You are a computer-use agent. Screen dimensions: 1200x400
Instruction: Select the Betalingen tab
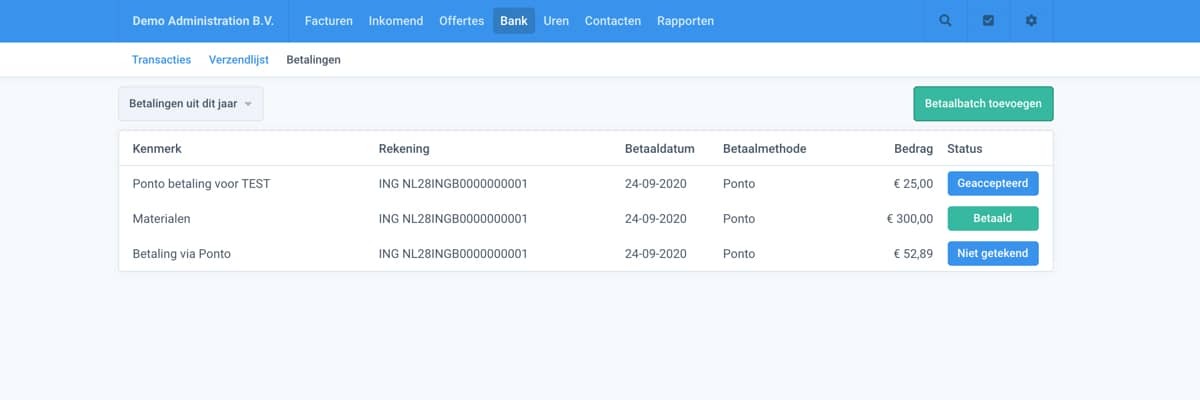pos(313,60)
